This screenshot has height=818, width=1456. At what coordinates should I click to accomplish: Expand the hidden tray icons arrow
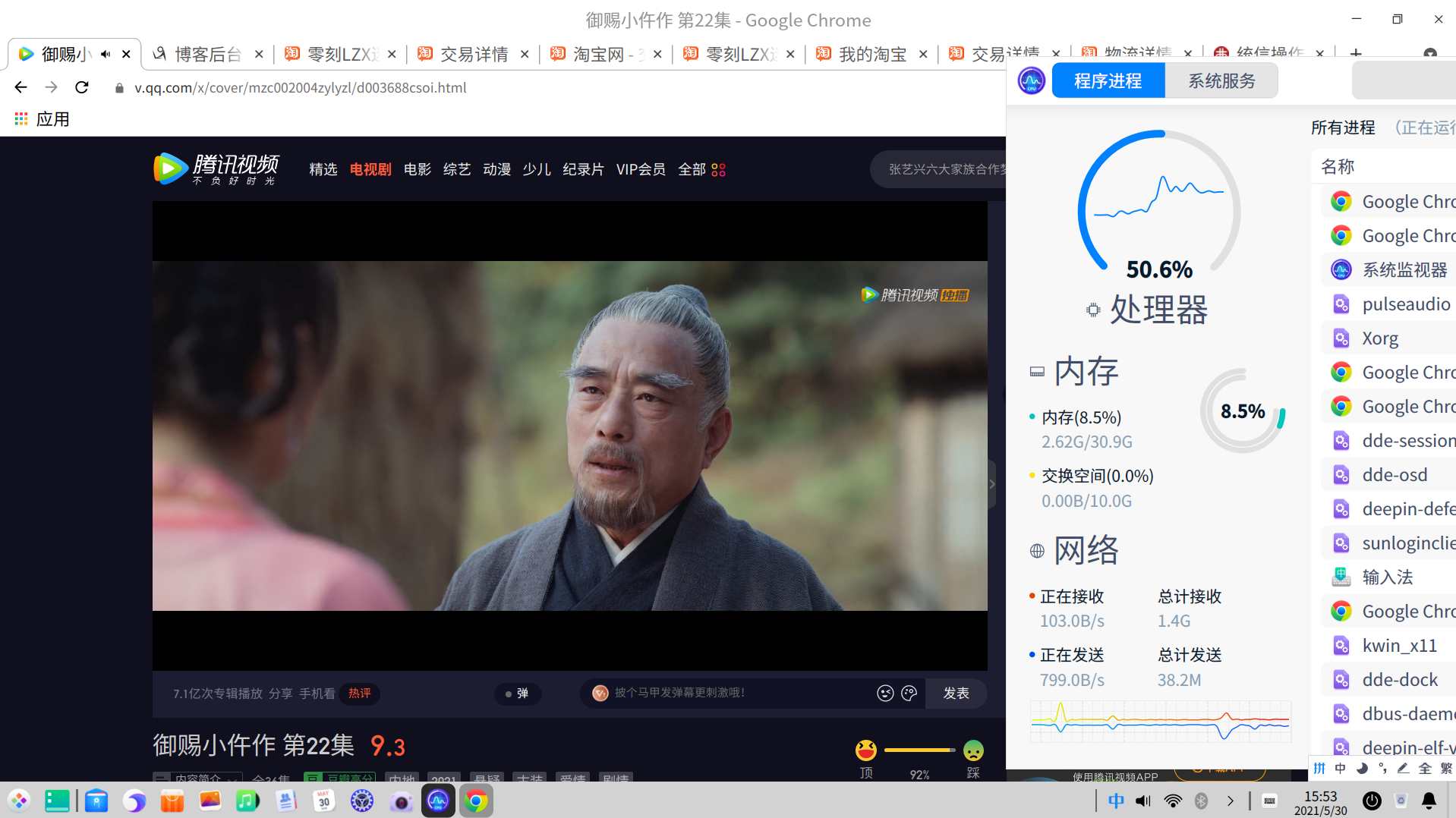[1231, 801]
